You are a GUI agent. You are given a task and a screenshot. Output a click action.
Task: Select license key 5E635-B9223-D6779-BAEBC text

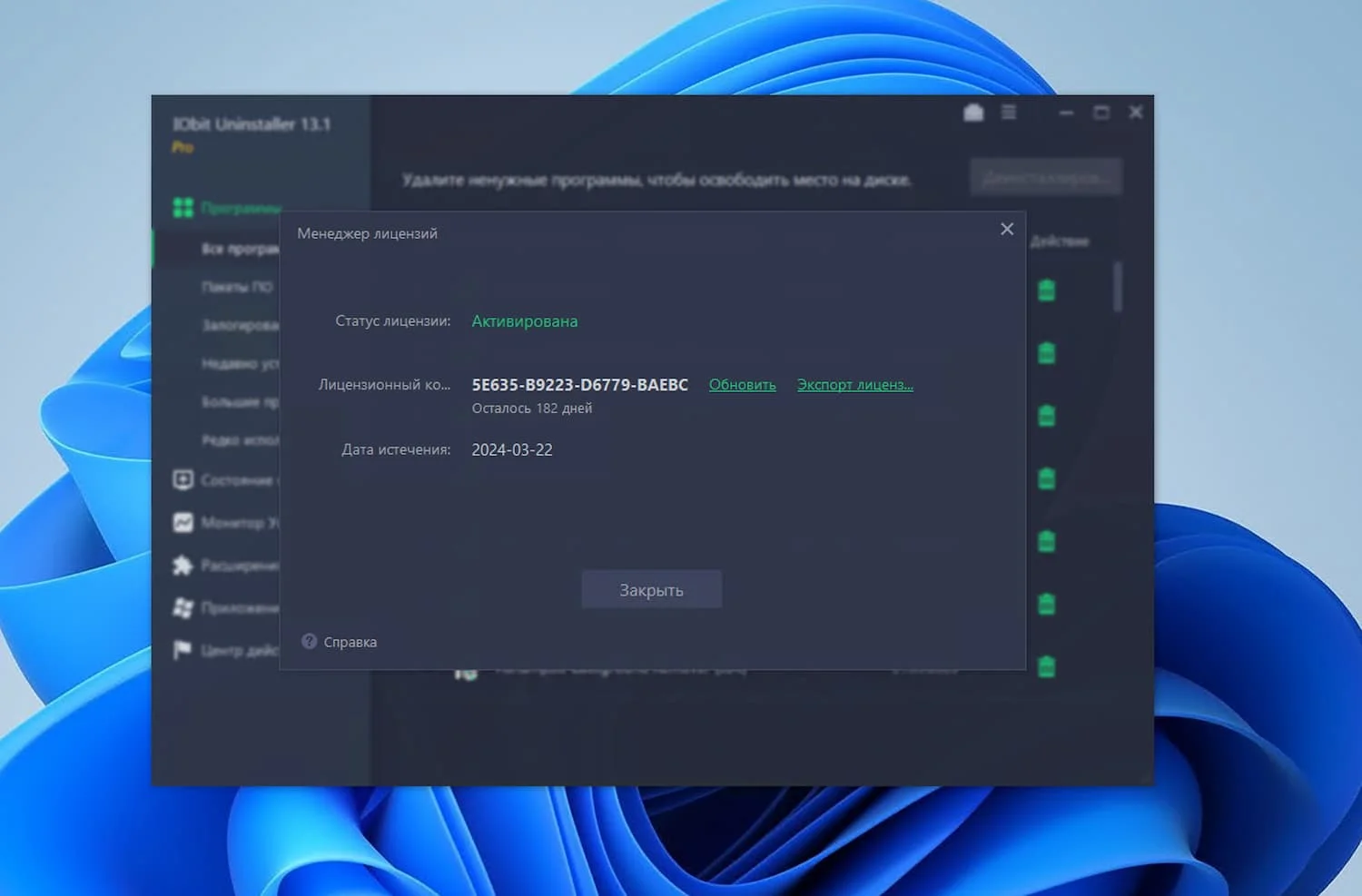579,385
